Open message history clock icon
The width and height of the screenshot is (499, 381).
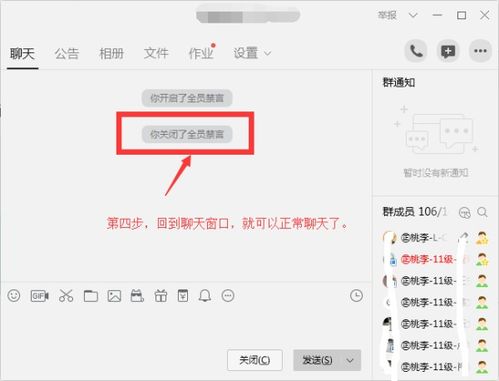pos(356,296)
